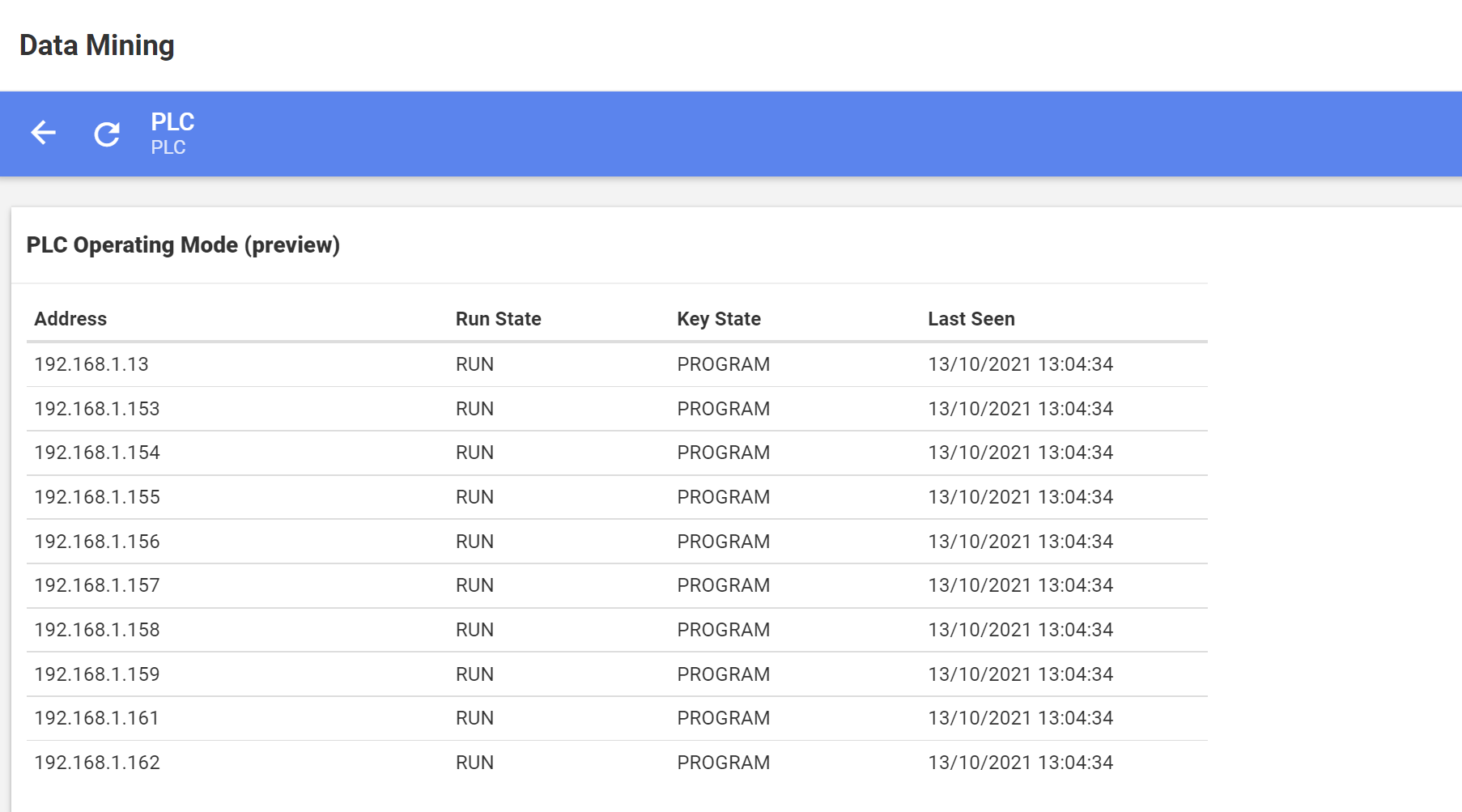Click the Key State column header

click(x=718, y=319)
